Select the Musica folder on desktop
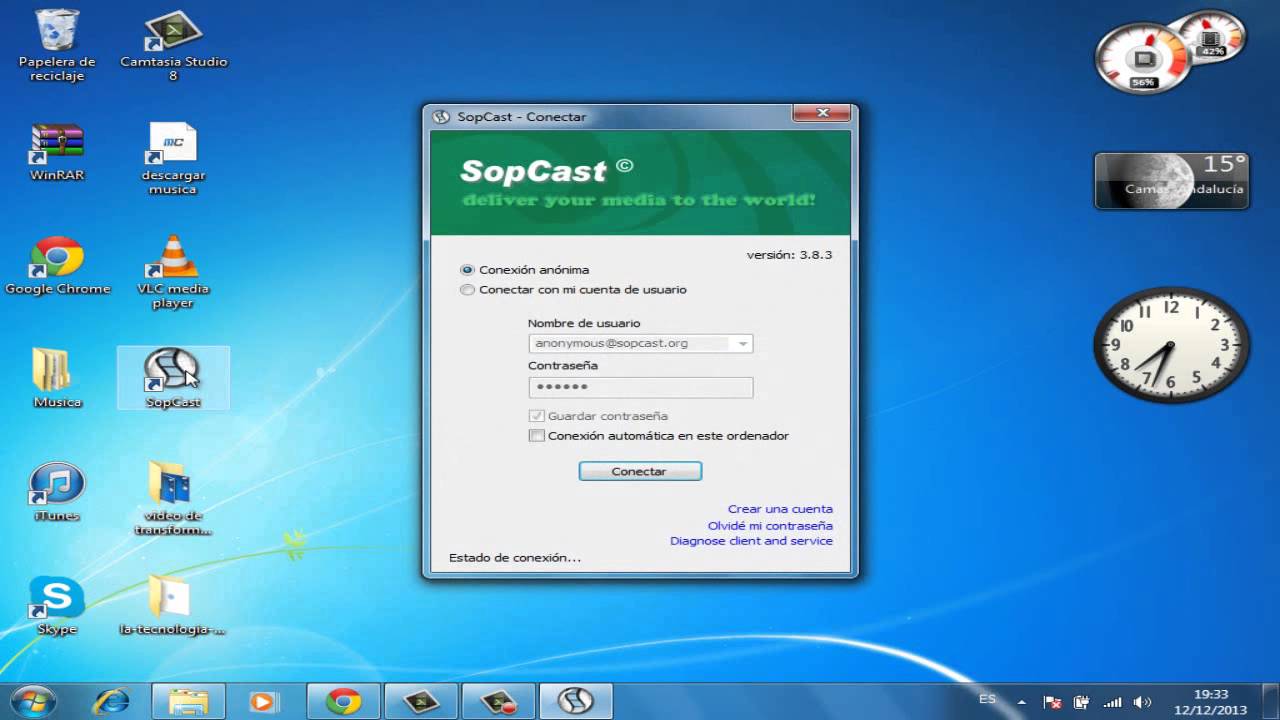This screenshot has height=720, width=1280. tap(57, 379)
